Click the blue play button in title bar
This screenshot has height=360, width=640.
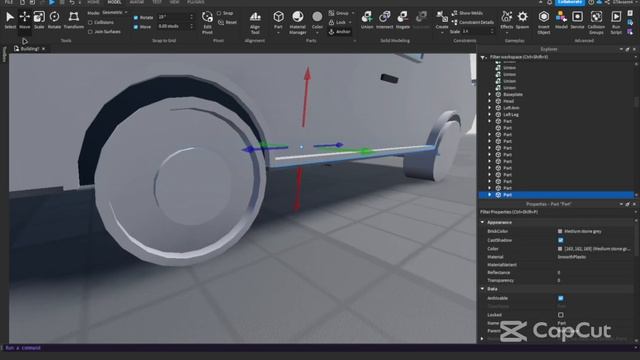tap(52, 2)
